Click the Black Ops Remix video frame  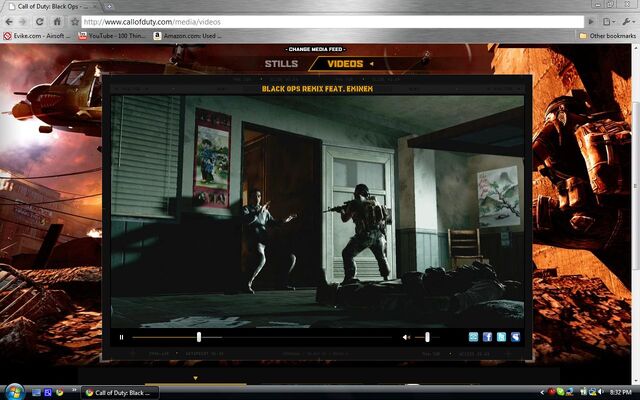pos(317,211)
